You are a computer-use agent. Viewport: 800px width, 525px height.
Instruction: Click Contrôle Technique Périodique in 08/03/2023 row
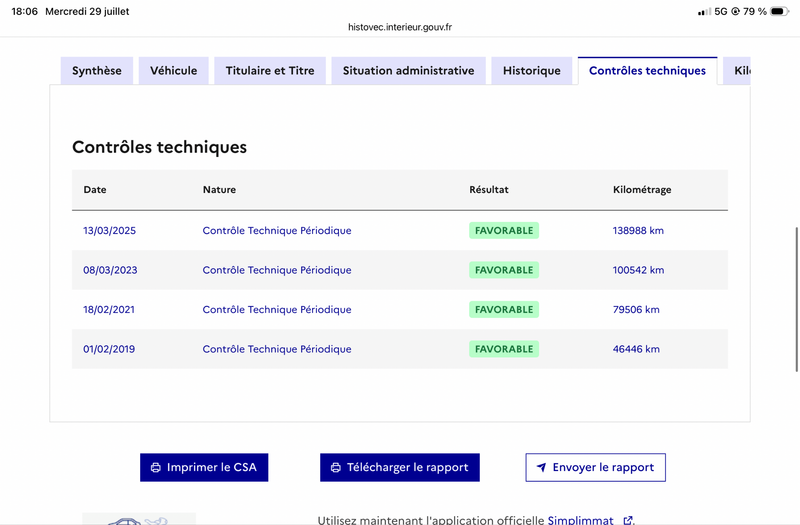point(277,270)
